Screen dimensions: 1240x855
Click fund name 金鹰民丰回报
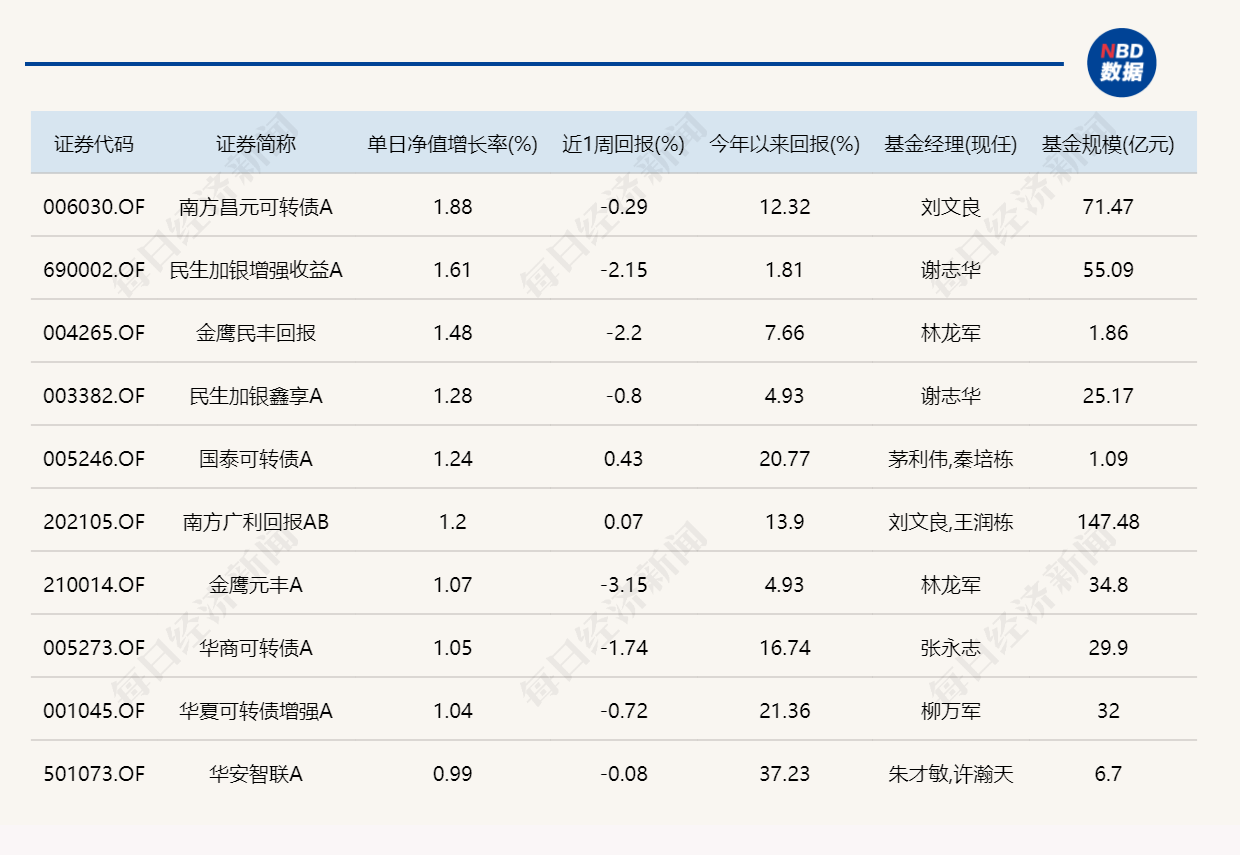tap(256, 333)
